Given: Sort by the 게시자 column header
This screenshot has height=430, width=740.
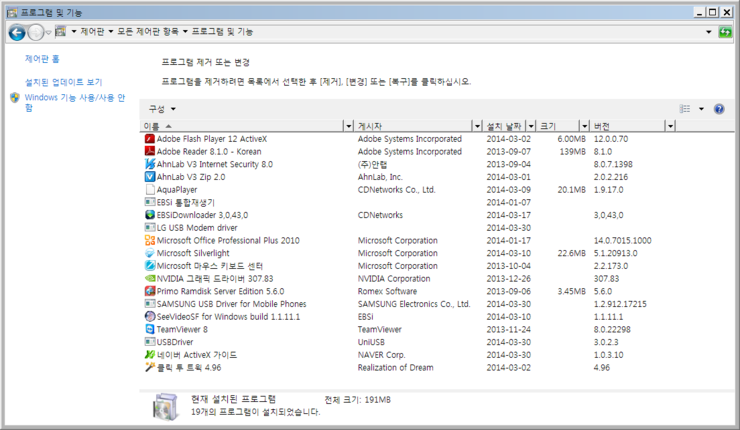Looking at the screenshot, I should [x=413, y=126].
